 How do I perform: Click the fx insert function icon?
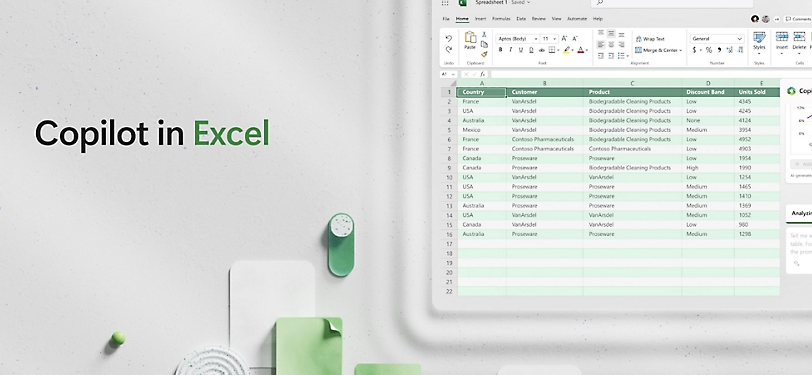pyautogui.click(x=482, y=74)
